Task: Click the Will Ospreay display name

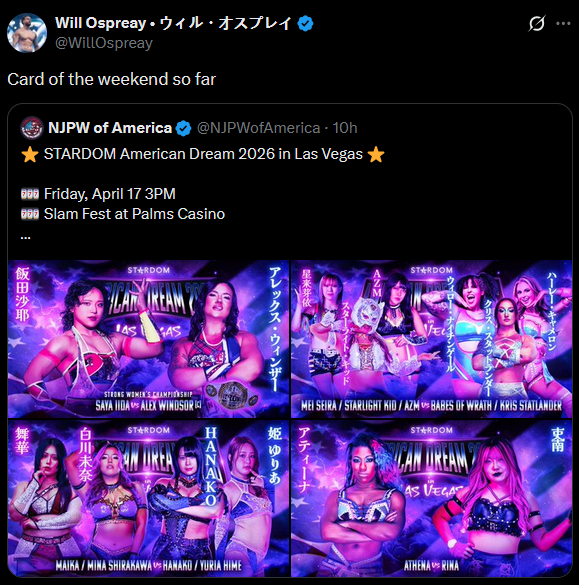Action: pyautogui.click(x=173, y=23)
